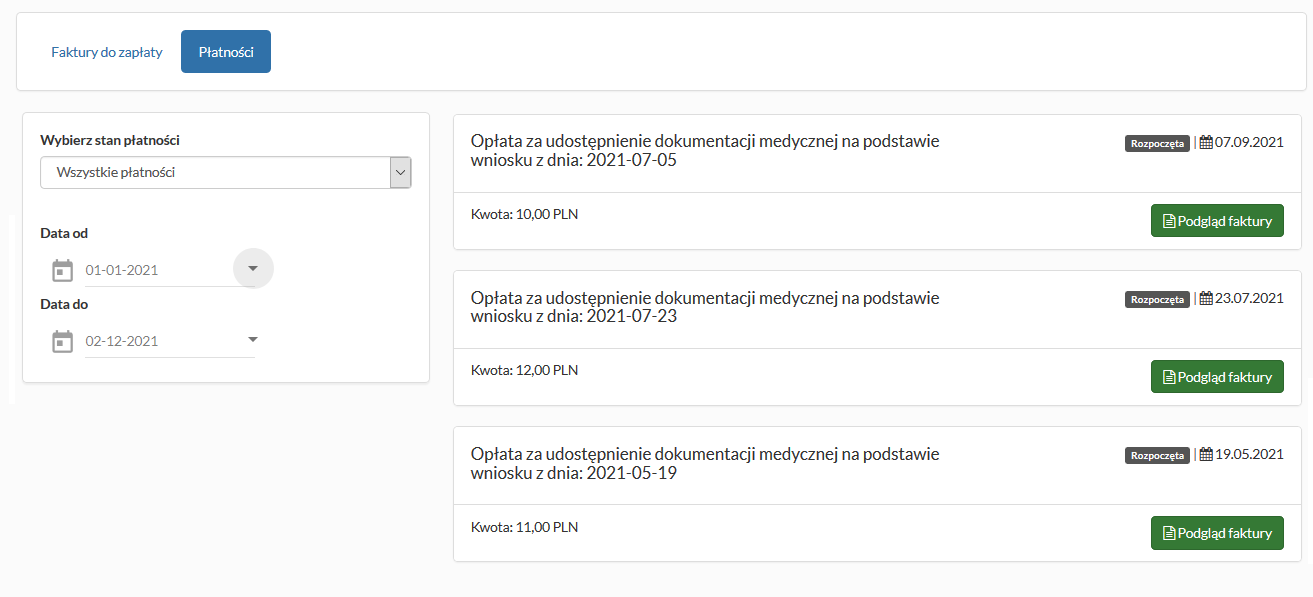Click the Rozpoczęta badge on the 19.05.2021 payment
Image resolution: width=1313 pixels, height=597 pixels.
(1157, 455)
